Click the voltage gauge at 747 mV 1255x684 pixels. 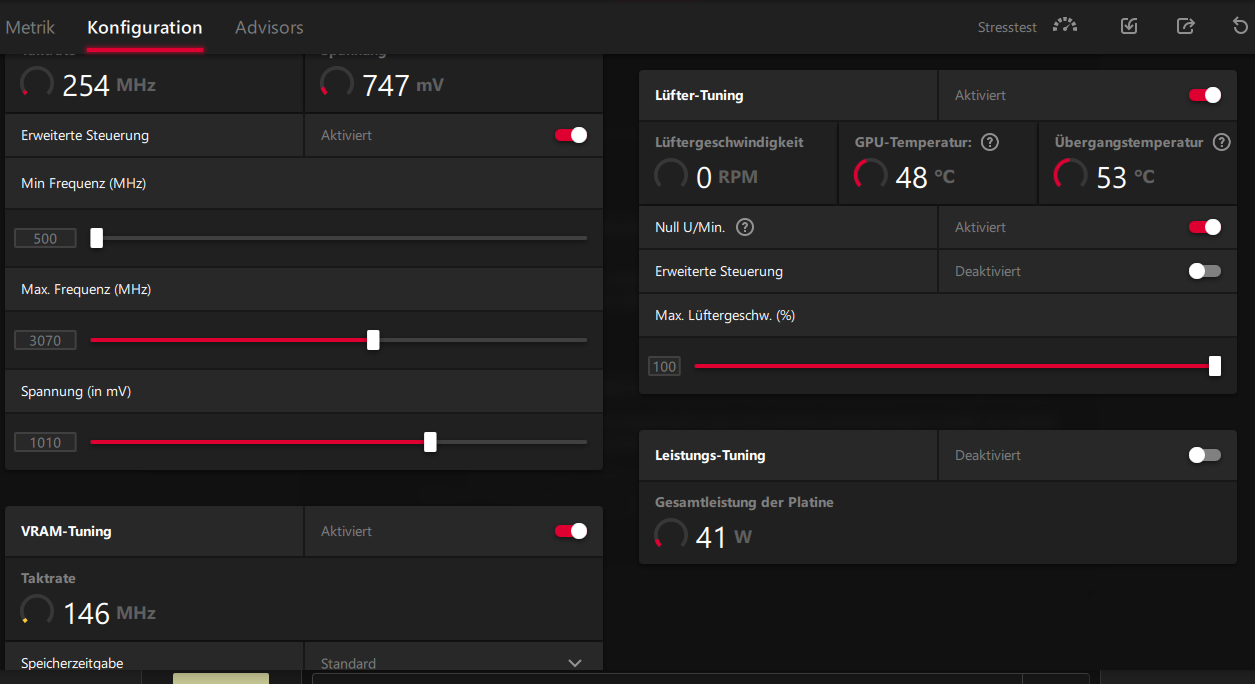click(337, 84)
